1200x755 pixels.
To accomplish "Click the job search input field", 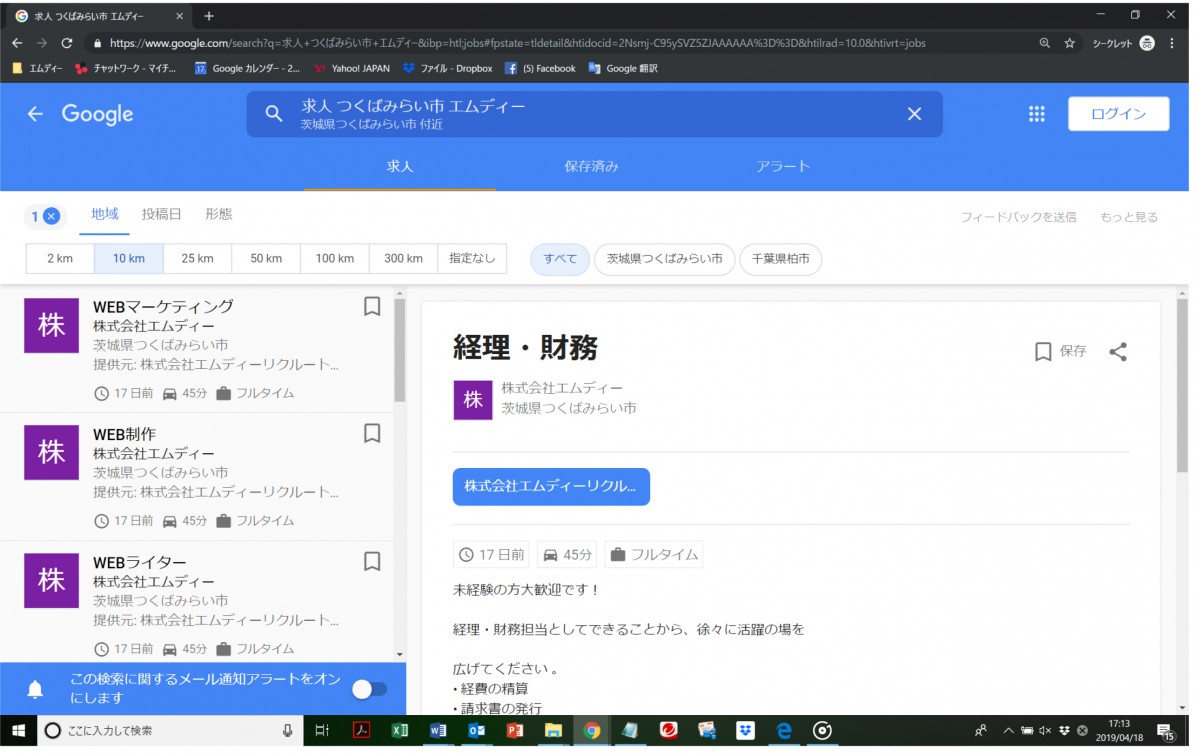I will 595,114.
